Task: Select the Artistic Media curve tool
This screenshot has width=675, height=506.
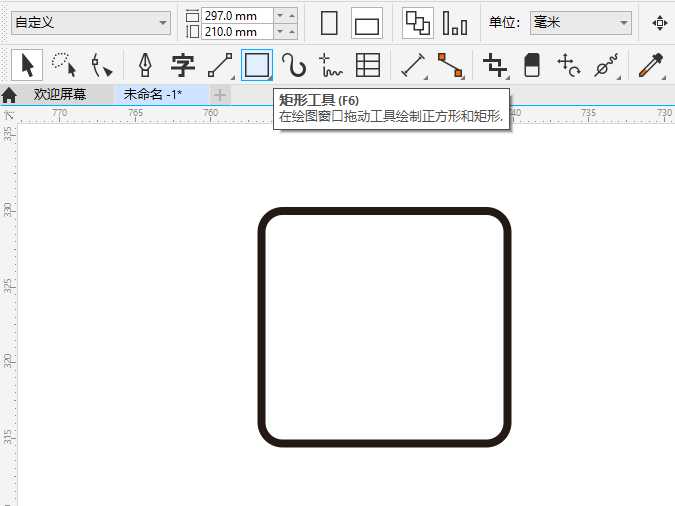Action: tap(294, 65)
